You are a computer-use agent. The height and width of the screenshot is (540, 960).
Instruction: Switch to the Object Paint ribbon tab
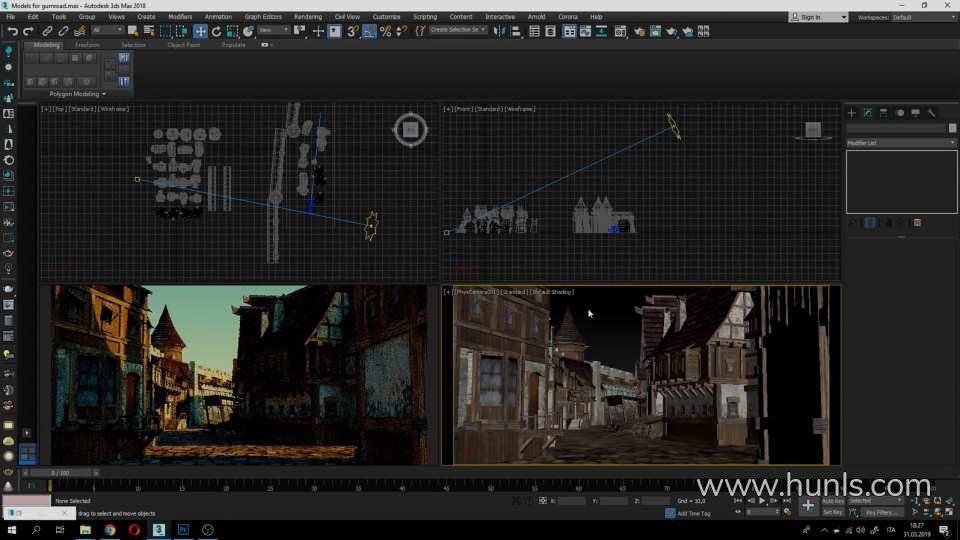184,45
